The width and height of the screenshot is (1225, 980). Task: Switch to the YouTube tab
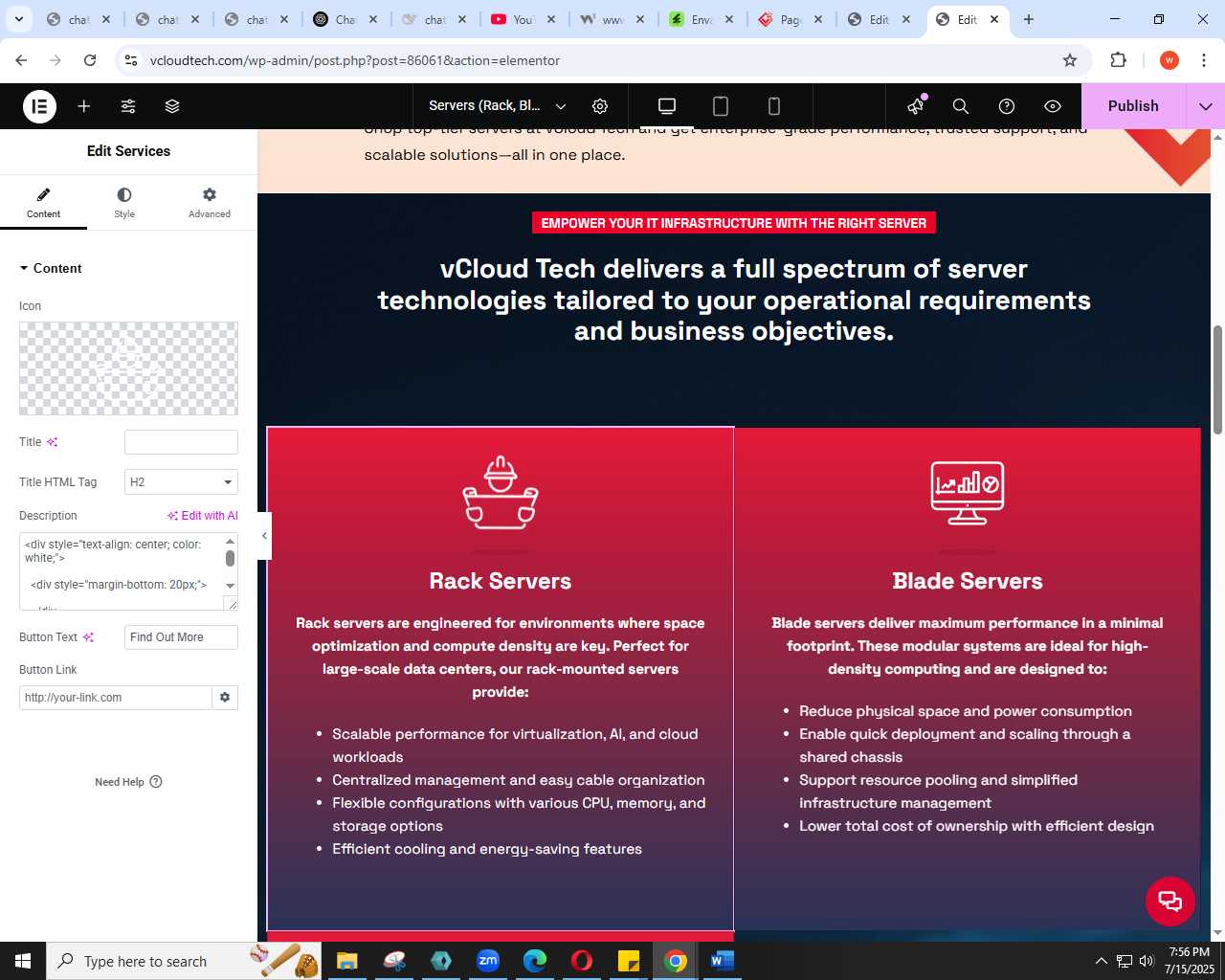[x=523, y=19]
